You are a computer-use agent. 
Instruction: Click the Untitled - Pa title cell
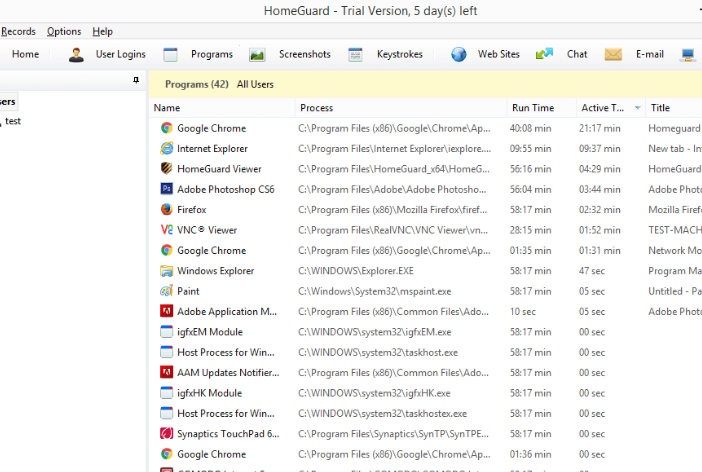pos(675,291)
